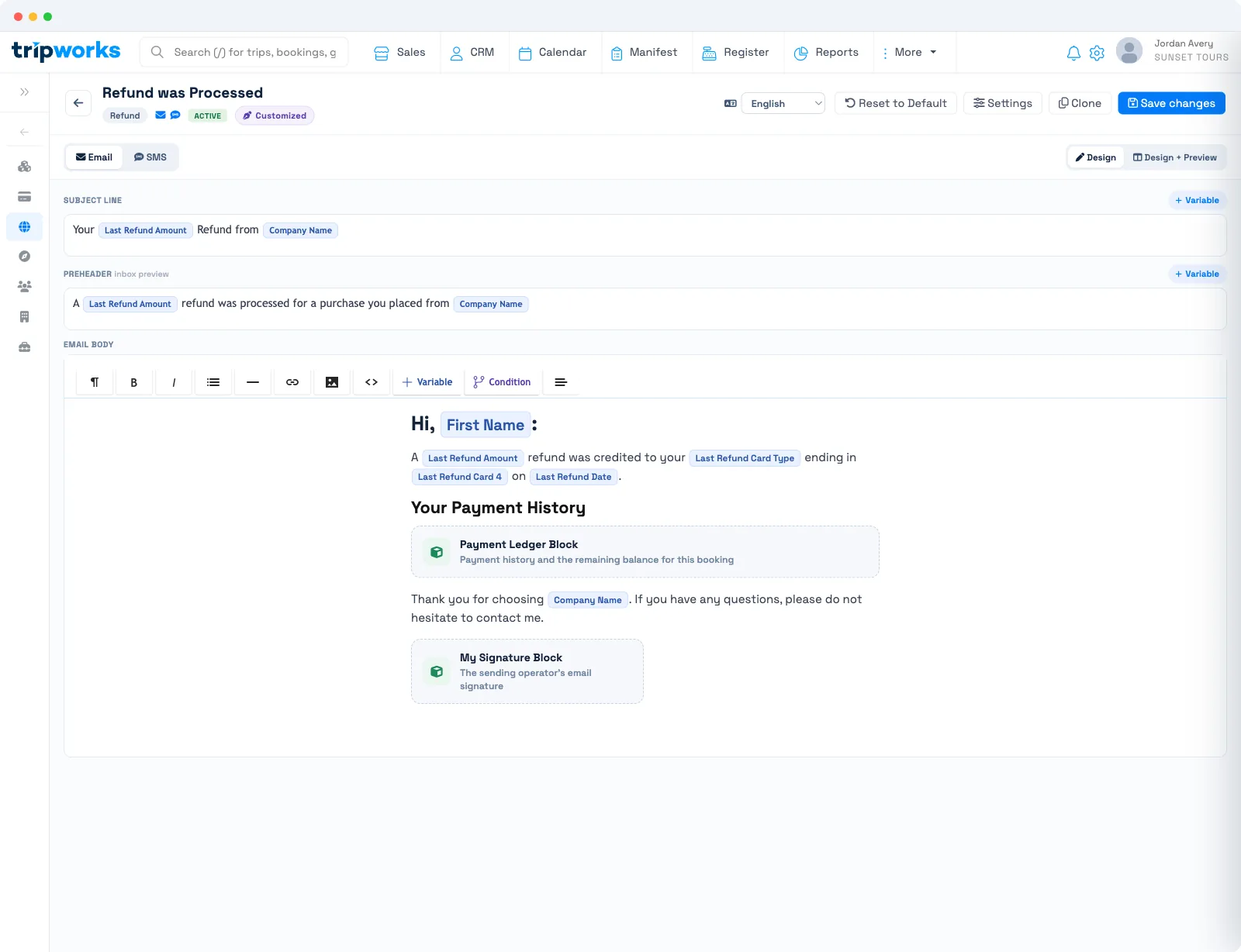This screenshot has width=1241, height=952.
Task: Select the globe icon in the sidebar
Action: coord(24,227)
